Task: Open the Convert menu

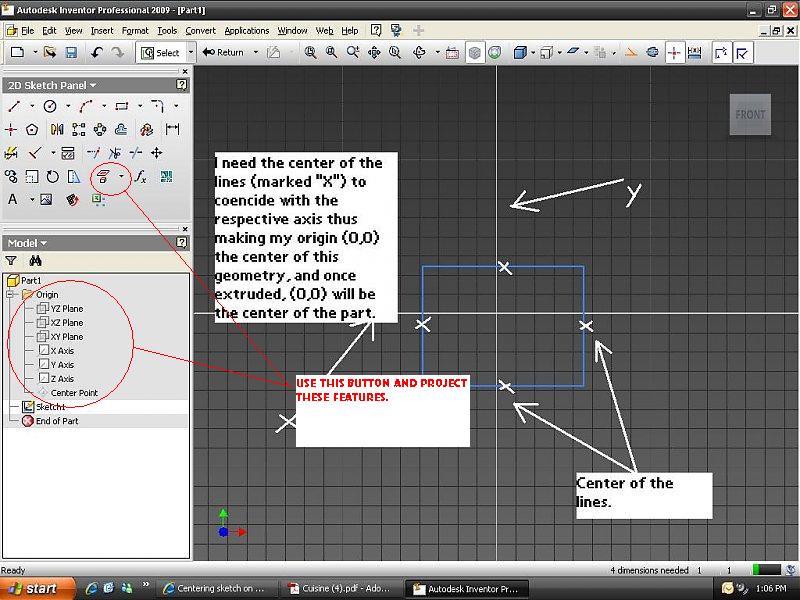Action: [x=201, y=31]
